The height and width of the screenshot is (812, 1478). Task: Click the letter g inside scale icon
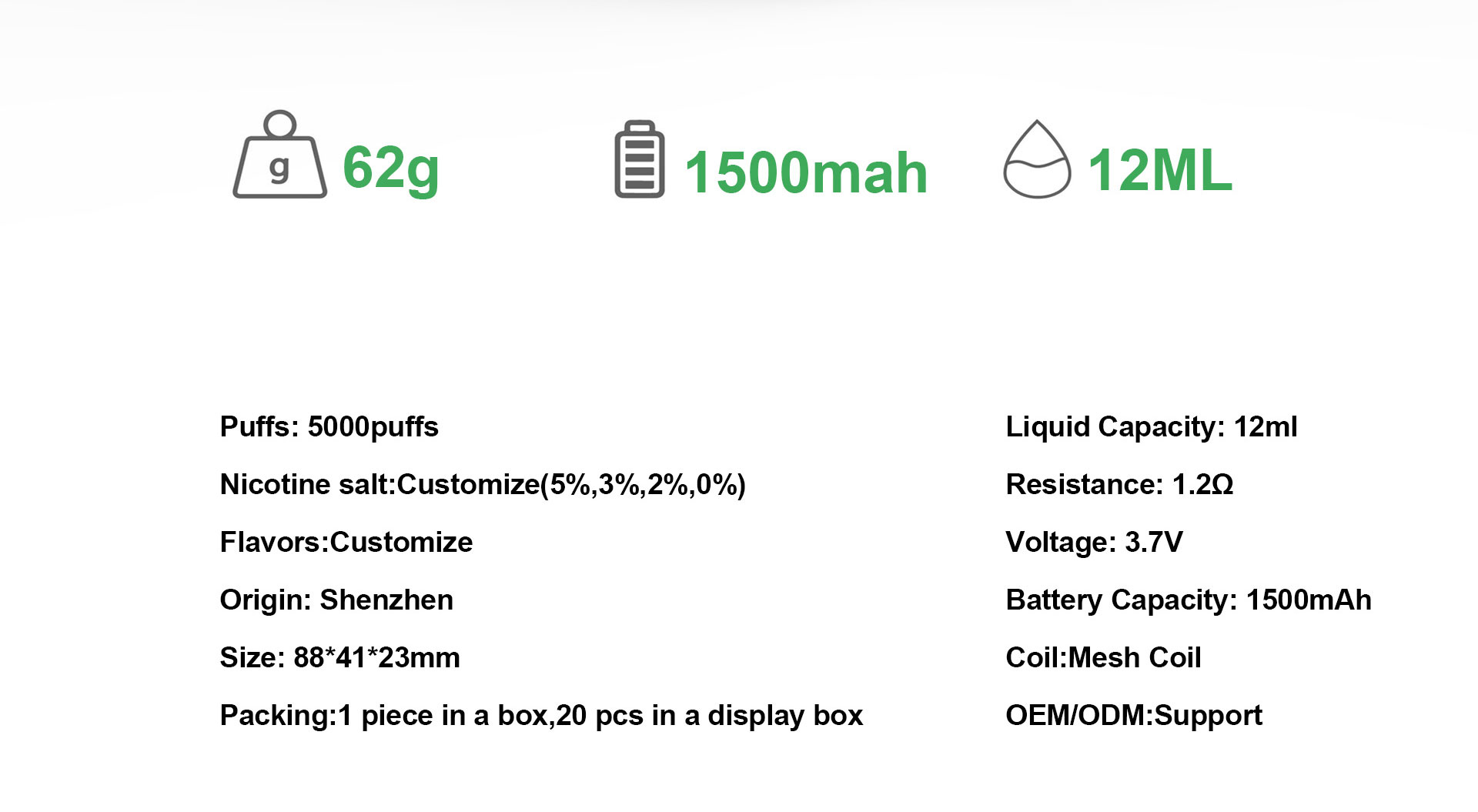pos(279,168)
